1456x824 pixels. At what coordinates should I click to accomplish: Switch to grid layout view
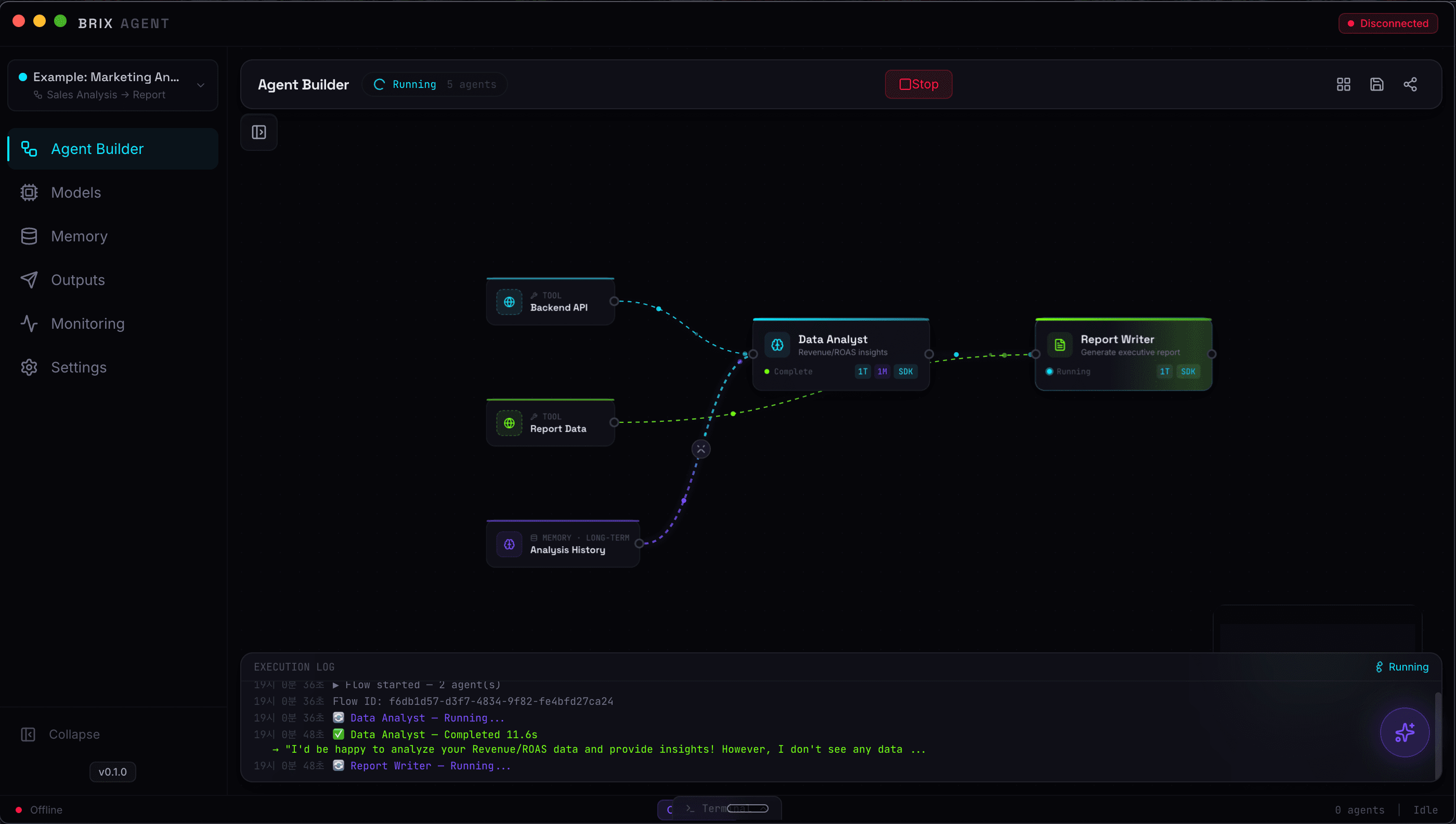[x=1344, y=84]
